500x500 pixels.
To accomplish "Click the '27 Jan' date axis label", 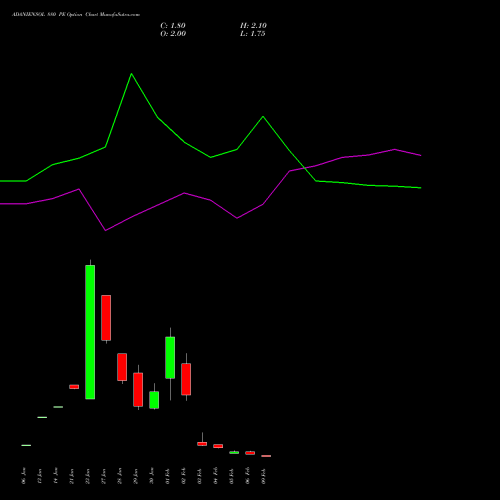I will point(104,476).
